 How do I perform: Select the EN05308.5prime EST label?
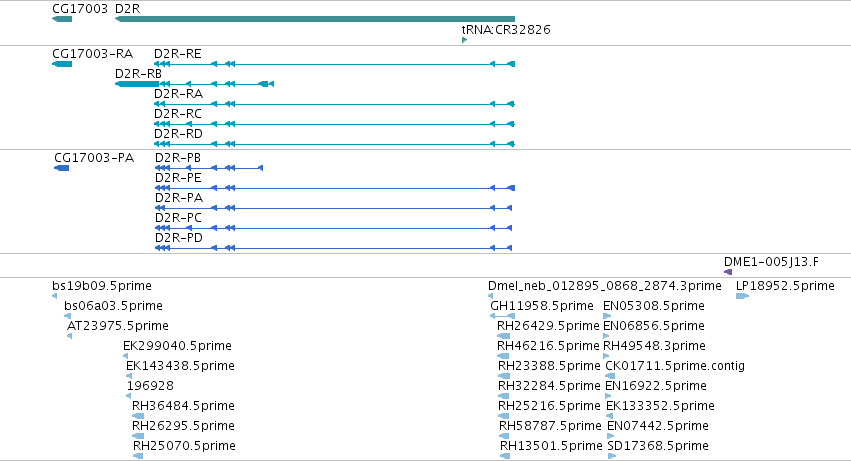tap(654, 306)
